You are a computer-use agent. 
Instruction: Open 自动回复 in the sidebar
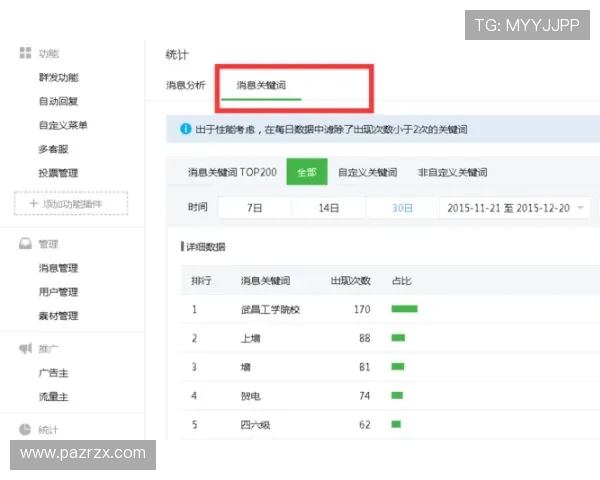[x=59, y=101]
